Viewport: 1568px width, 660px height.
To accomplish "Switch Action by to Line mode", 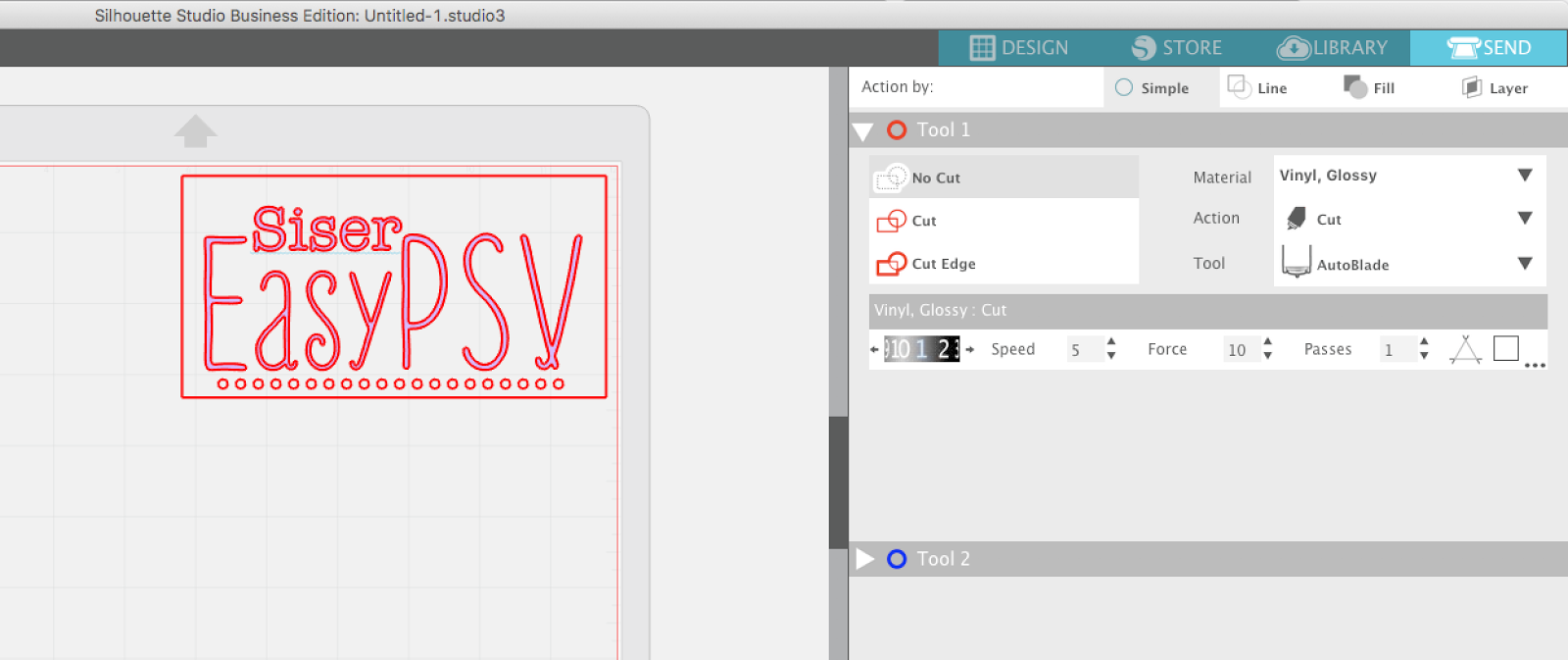I will click(1257, 87).
